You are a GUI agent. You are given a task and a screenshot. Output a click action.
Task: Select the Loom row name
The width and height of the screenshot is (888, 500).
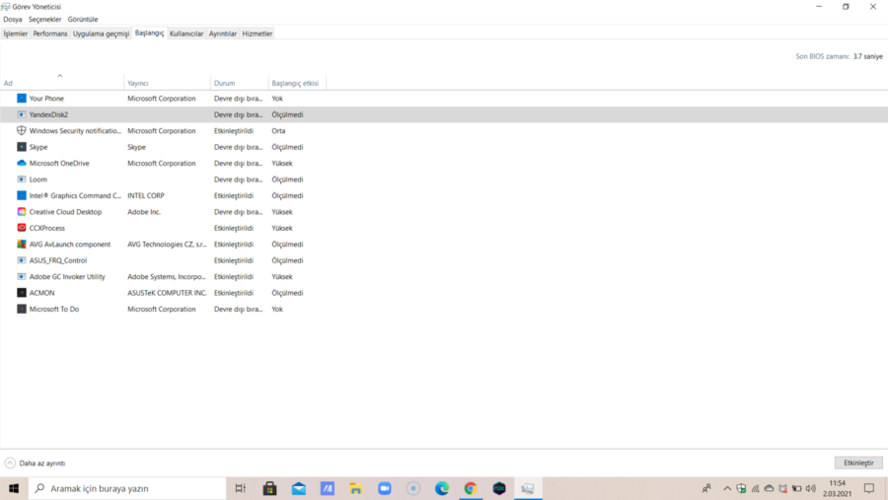pos(38,179)
